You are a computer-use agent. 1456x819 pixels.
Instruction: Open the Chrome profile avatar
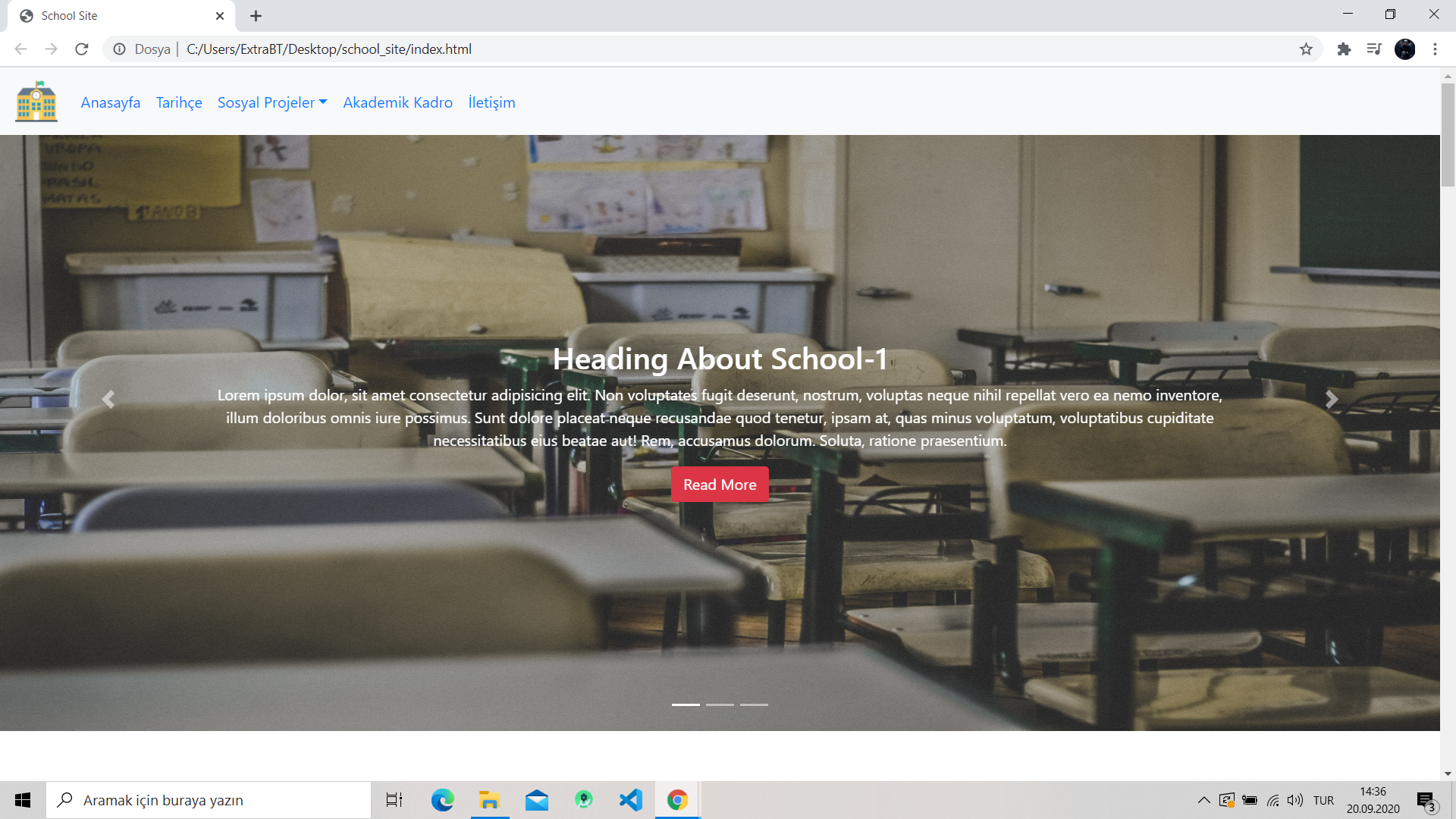click(x=1405, y=49)
